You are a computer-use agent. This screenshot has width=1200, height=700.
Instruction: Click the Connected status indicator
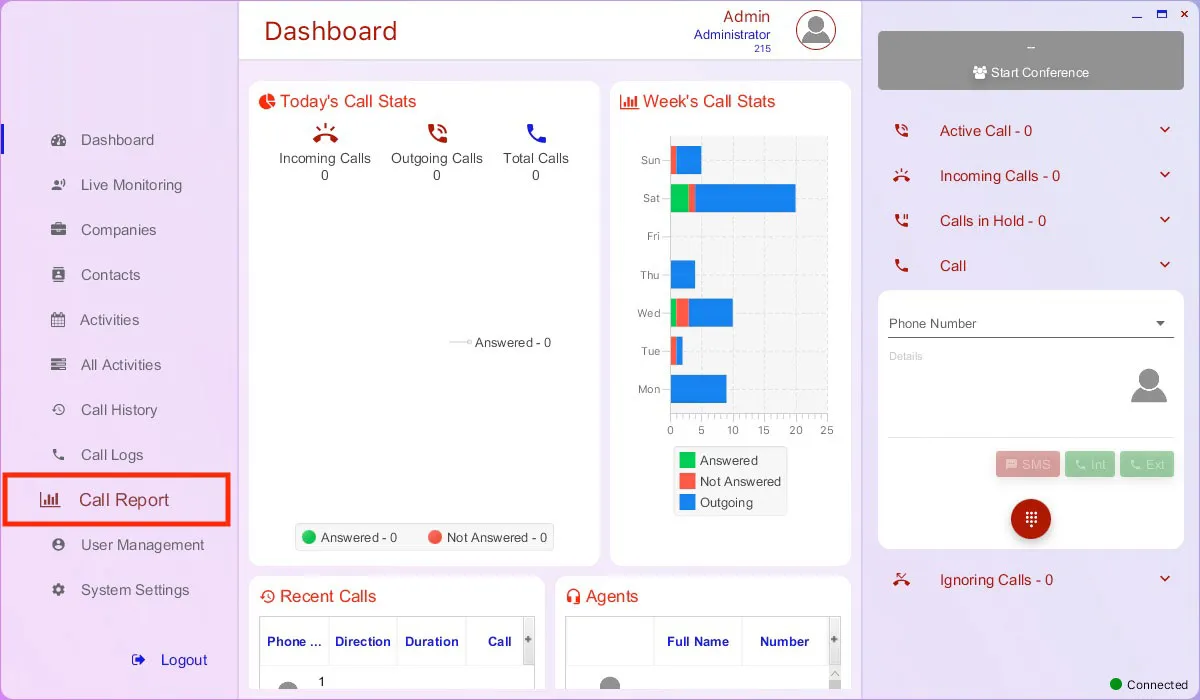tap(1149, 685)
